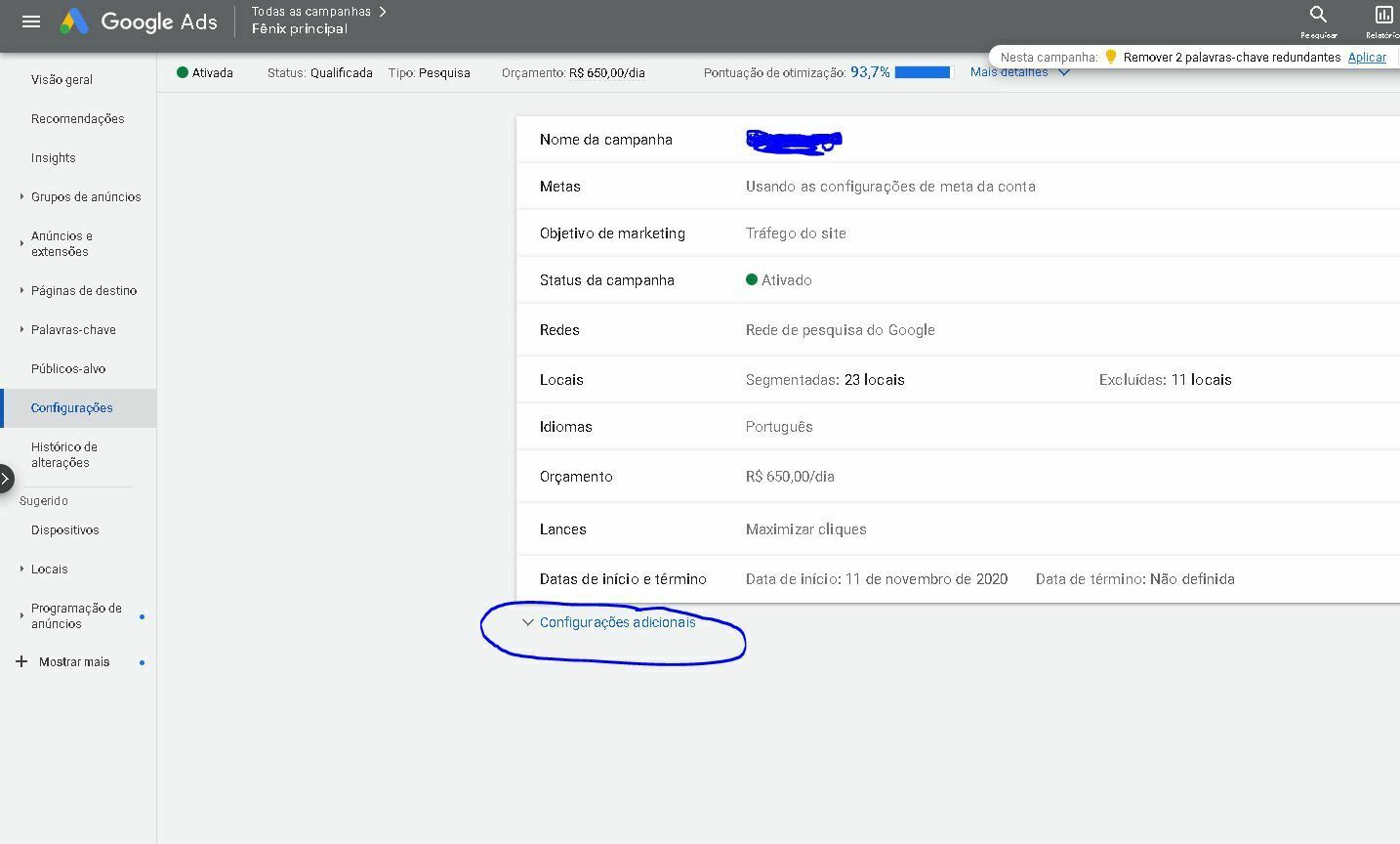
Task: Click Excluídas: 11 locais
Action: [x=1165, y=380]
